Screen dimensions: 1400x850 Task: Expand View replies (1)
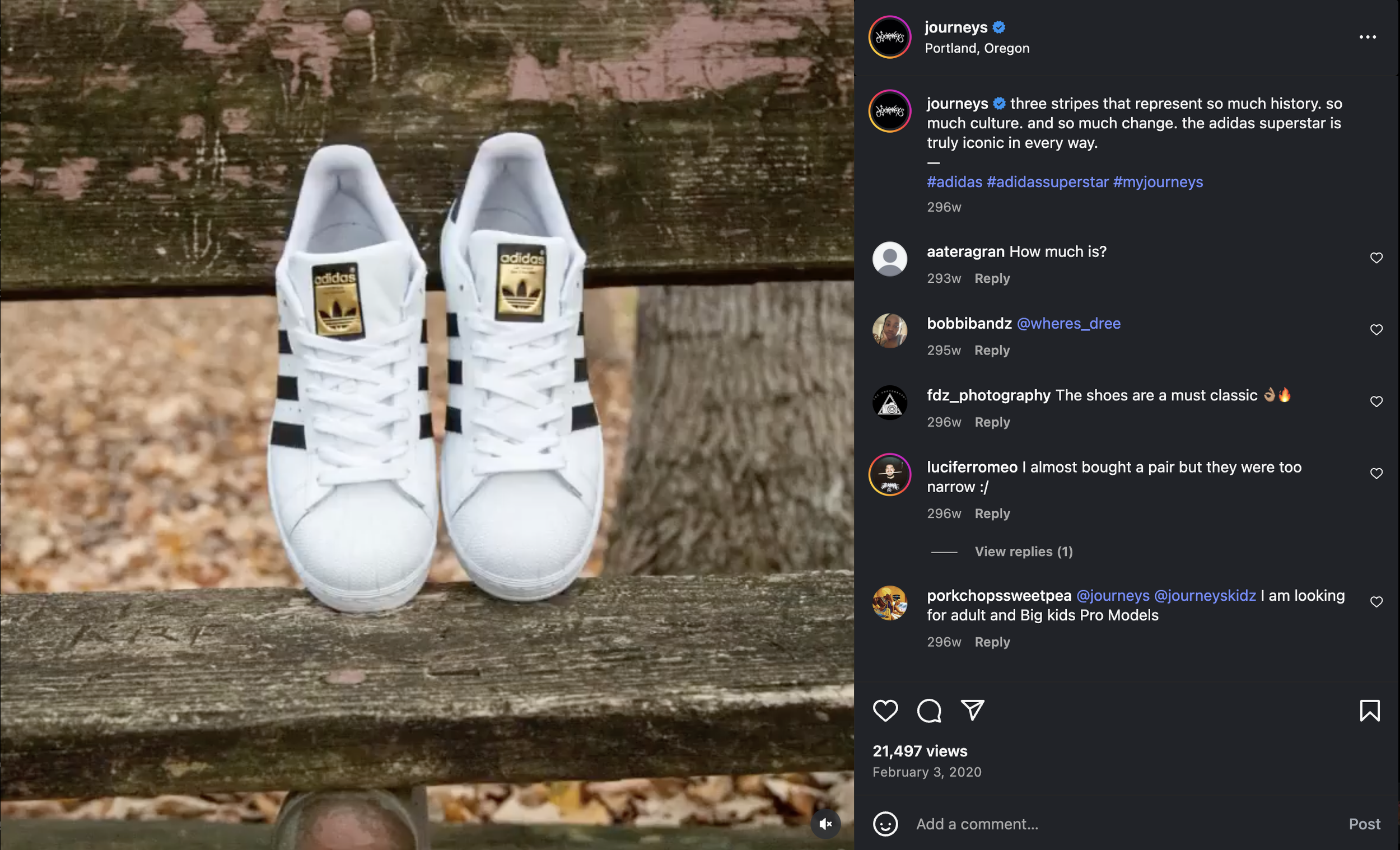(x=1023, y=552)
